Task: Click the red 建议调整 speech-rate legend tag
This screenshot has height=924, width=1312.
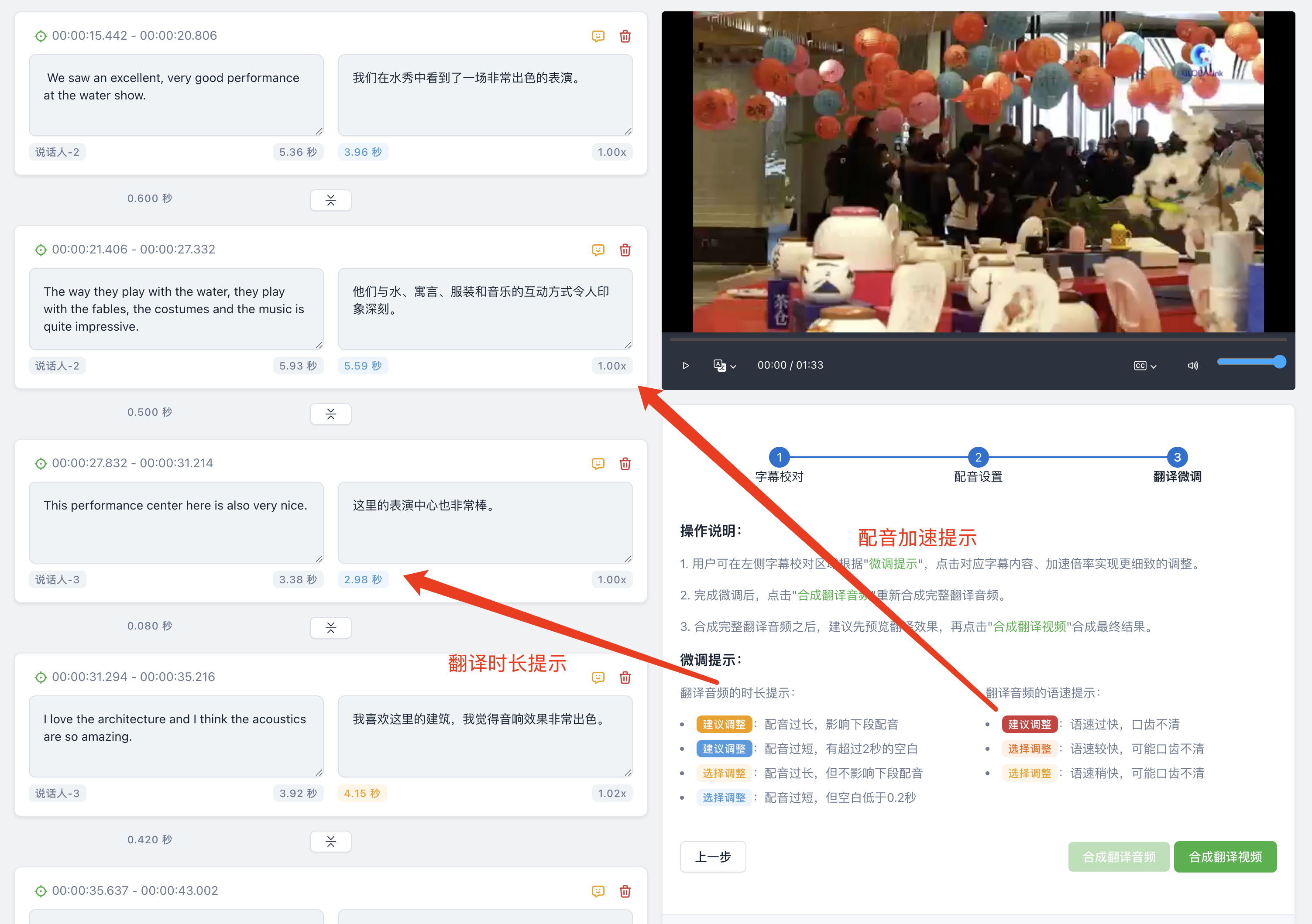Action: (x=1029, y=724)
